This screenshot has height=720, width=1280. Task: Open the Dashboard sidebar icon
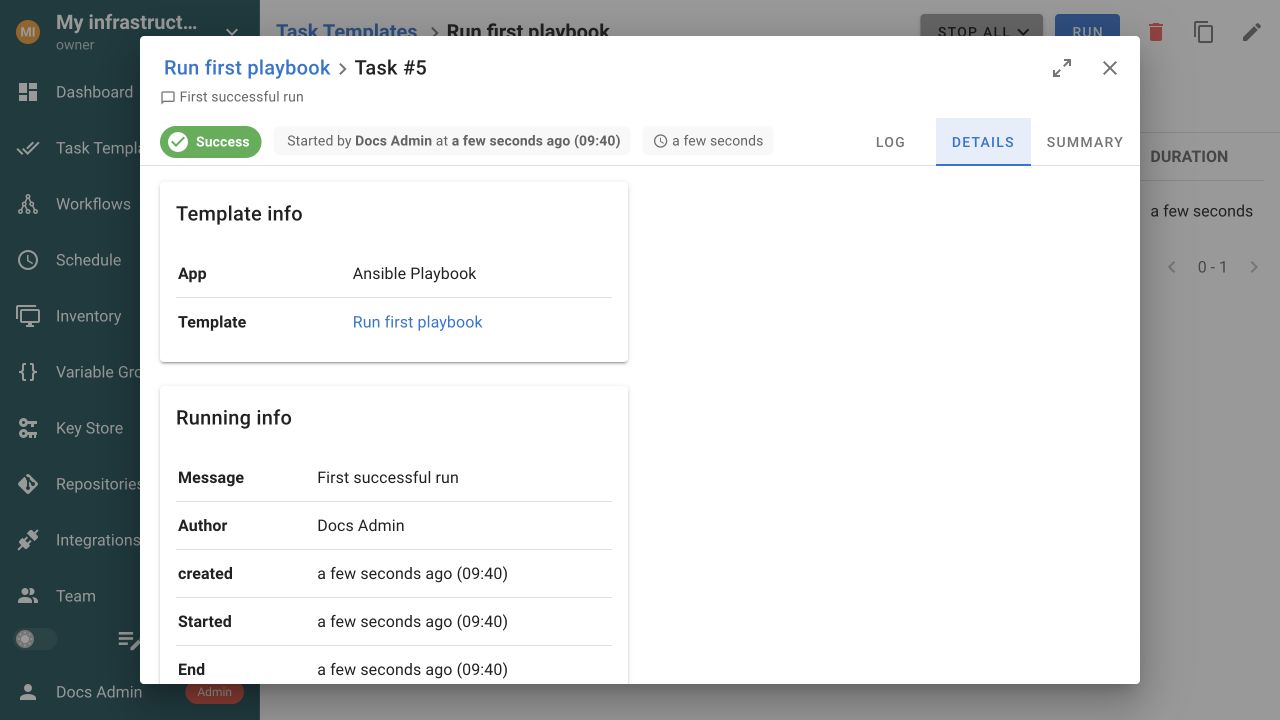[28, 92]
